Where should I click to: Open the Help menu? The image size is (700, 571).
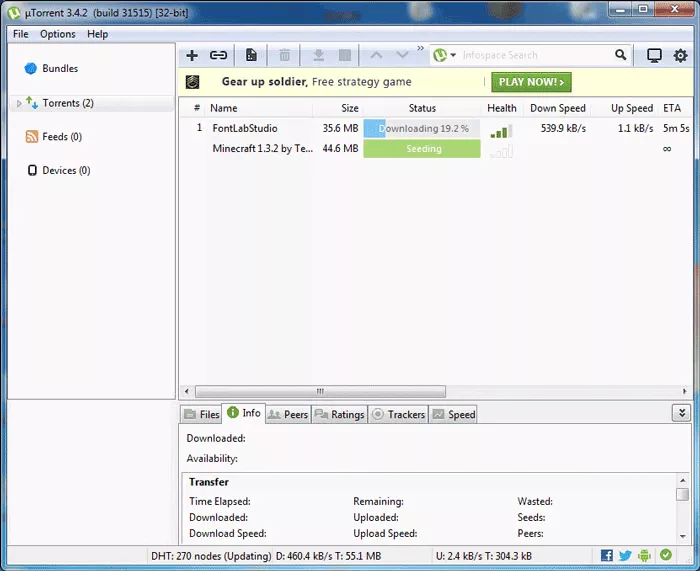tap(97, 34)
